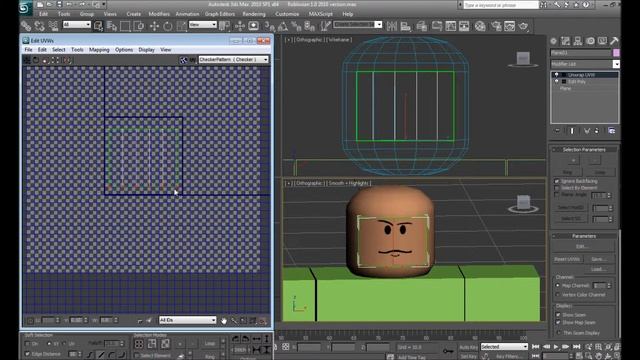Image resolution: width=640 pixels, height=360 pixels.
Task: Toggle Show Map checker icon in Edit UVWs
Action: 184,60
